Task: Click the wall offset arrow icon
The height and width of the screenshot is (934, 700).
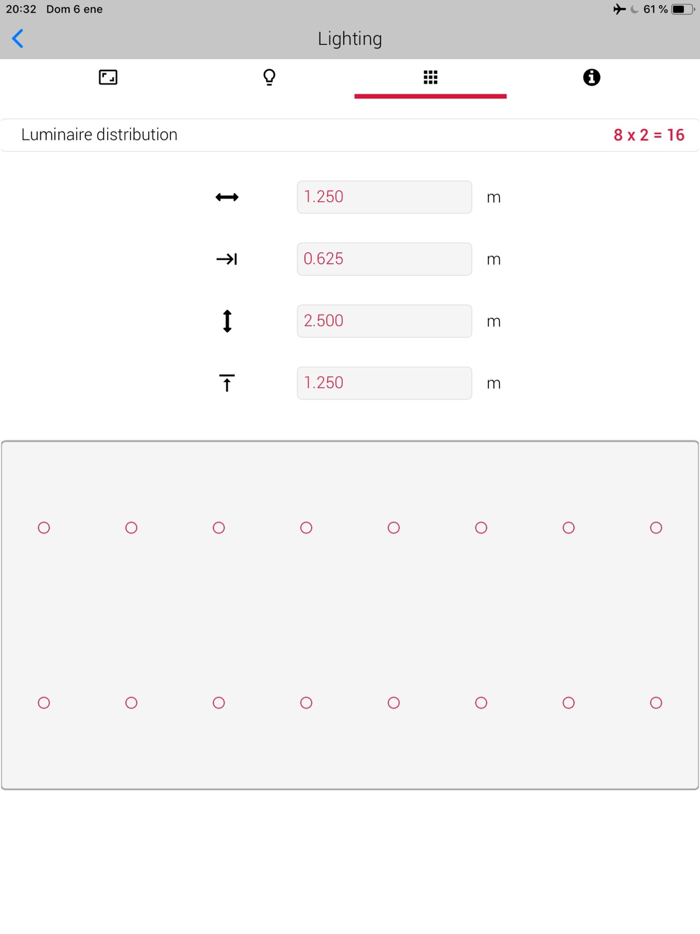Action: click(x=228, y=259)
